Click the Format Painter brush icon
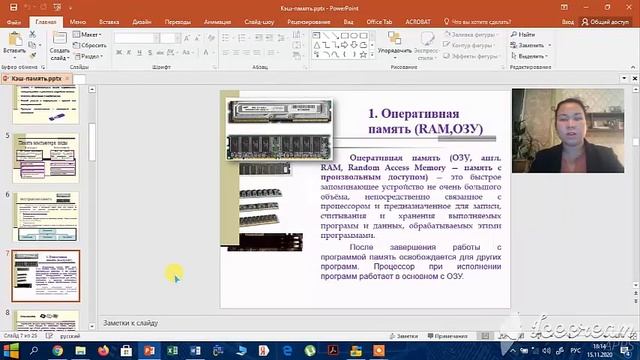Image resolution: width=640 pixels, height=360 pixels. (x=33, y=56)
